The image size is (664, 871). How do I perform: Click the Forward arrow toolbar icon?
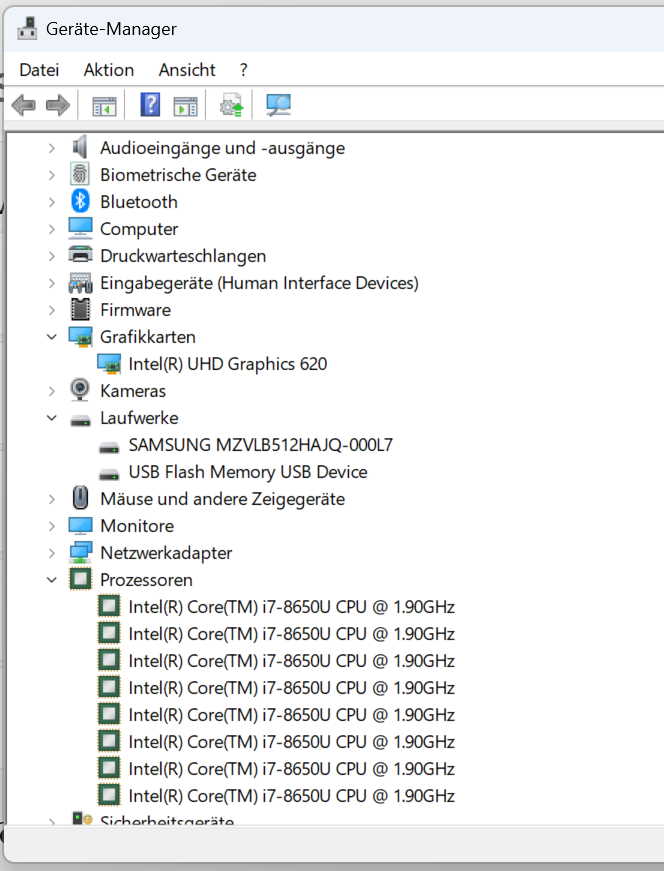pos(58,104)
